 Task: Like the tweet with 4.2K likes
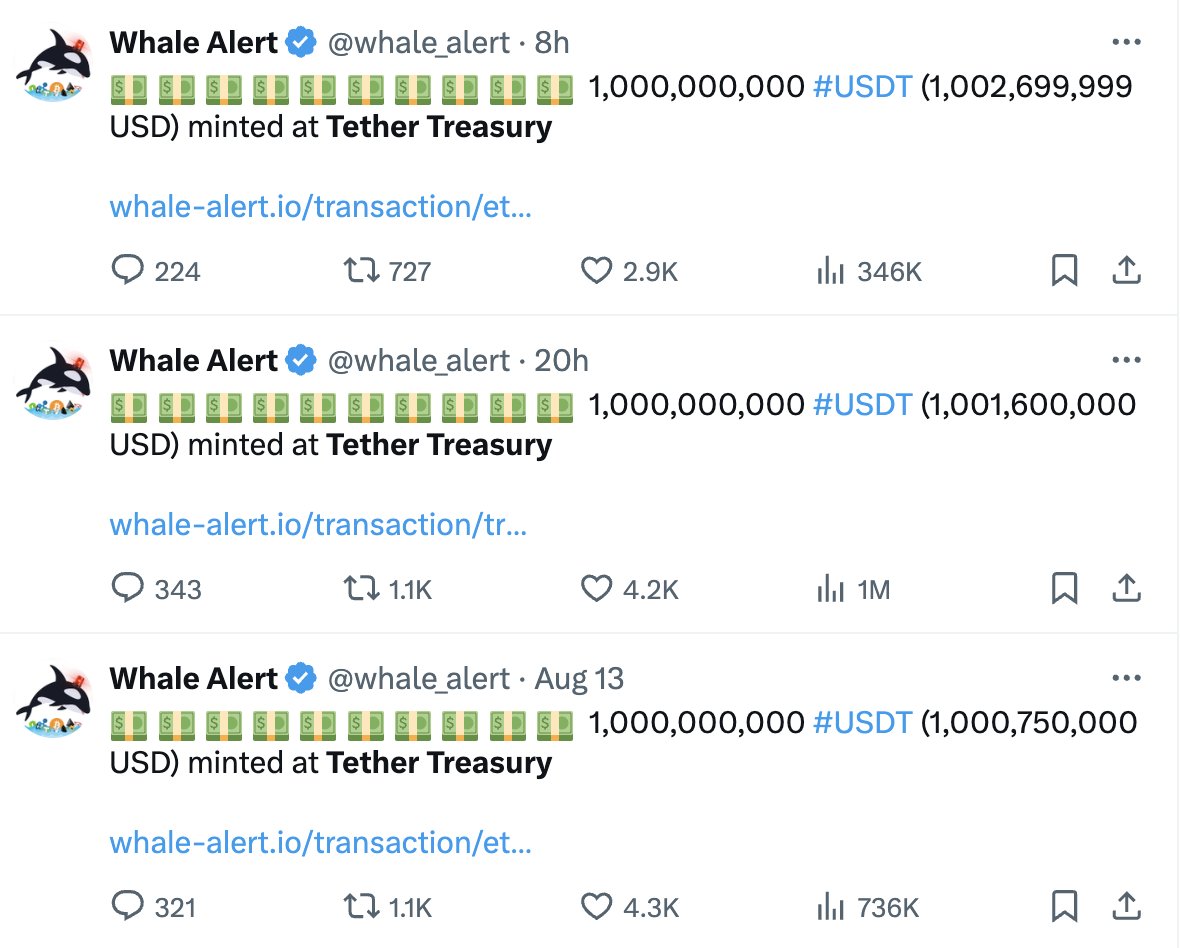pyautogui.click(x=596, y=588)
